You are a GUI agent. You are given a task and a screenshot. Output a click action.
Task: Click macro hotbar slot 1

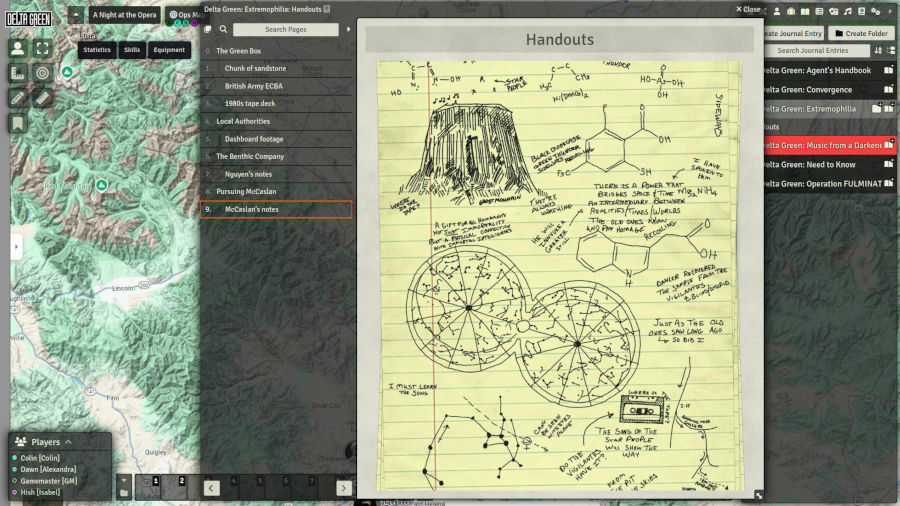point(149,486)
